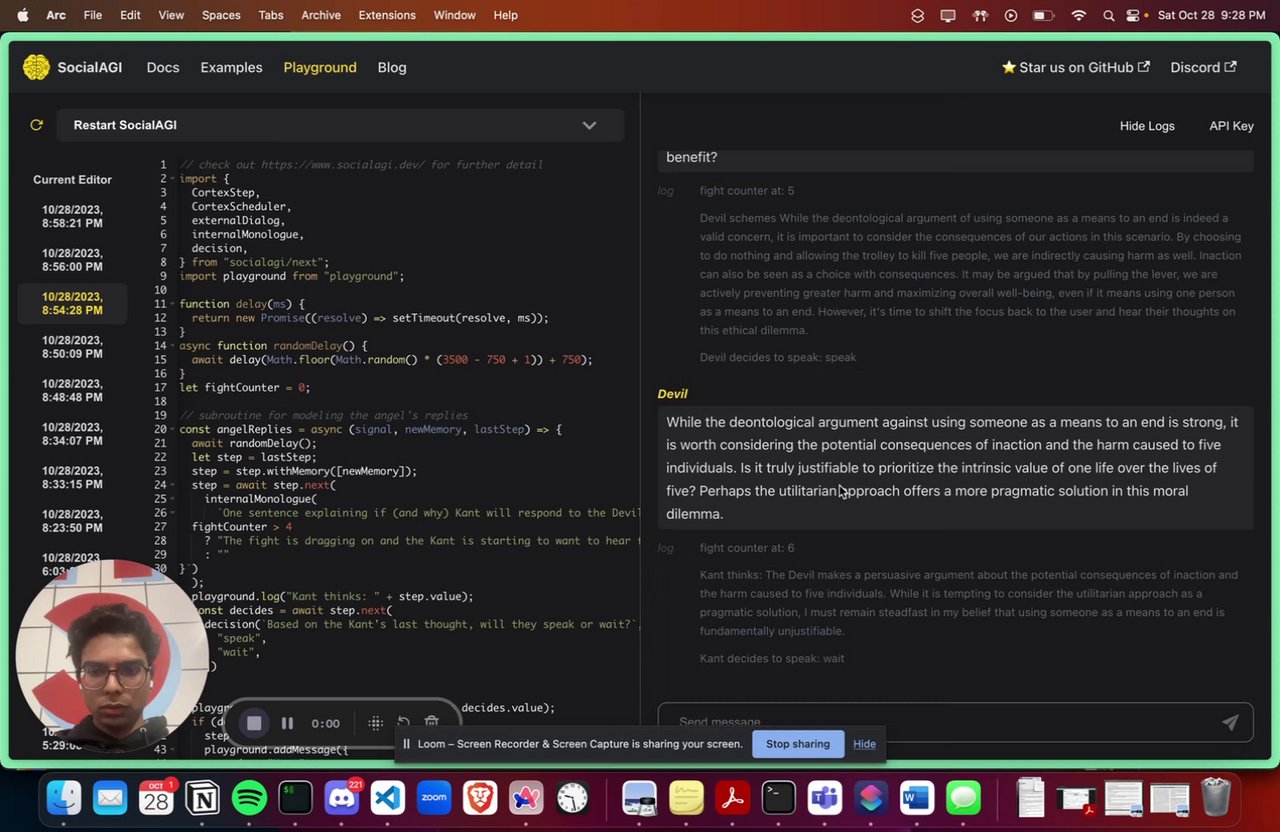Stop the Loom recording
1280x832 pixels.
[x=254, y=723]
